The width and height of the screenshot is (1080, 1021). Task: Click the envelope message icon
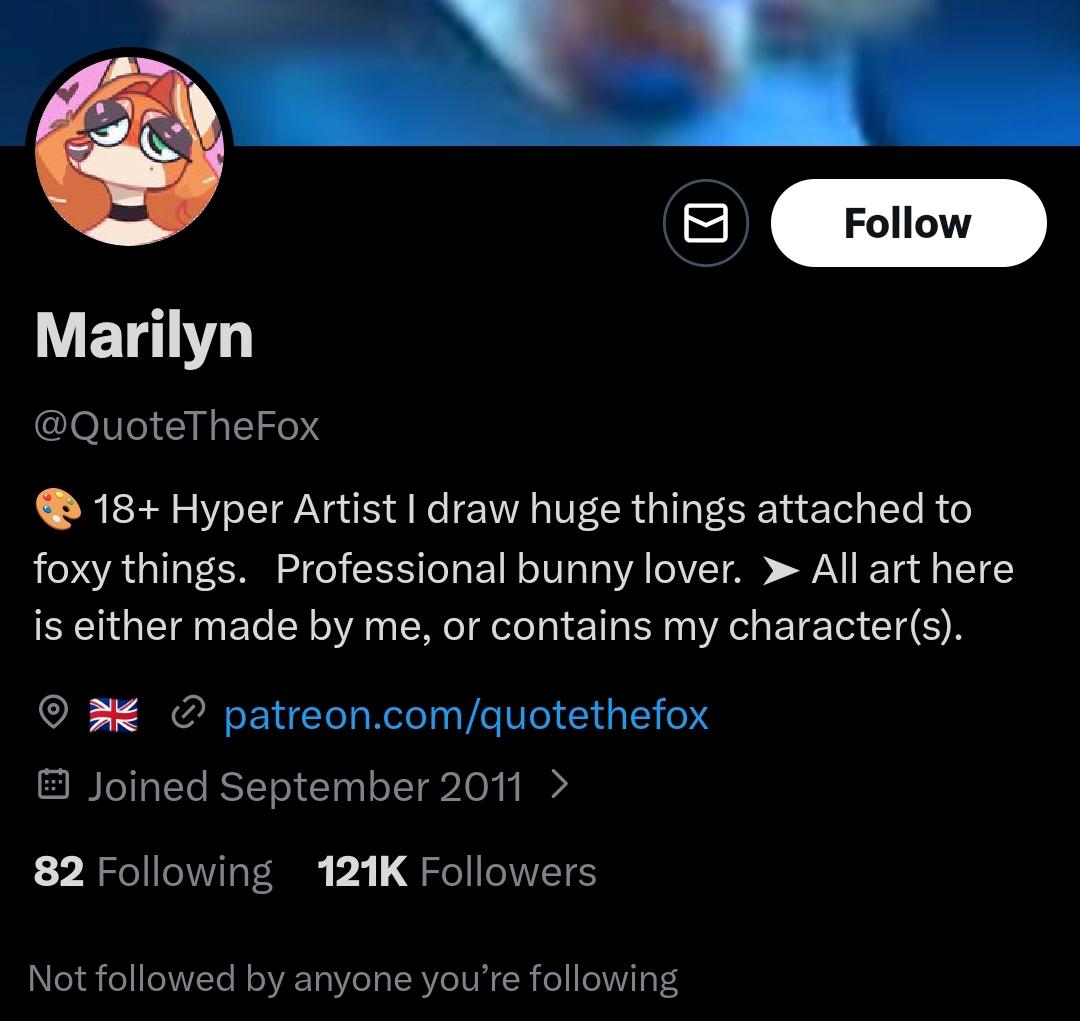pyautogui.click(x=705, y=223)
